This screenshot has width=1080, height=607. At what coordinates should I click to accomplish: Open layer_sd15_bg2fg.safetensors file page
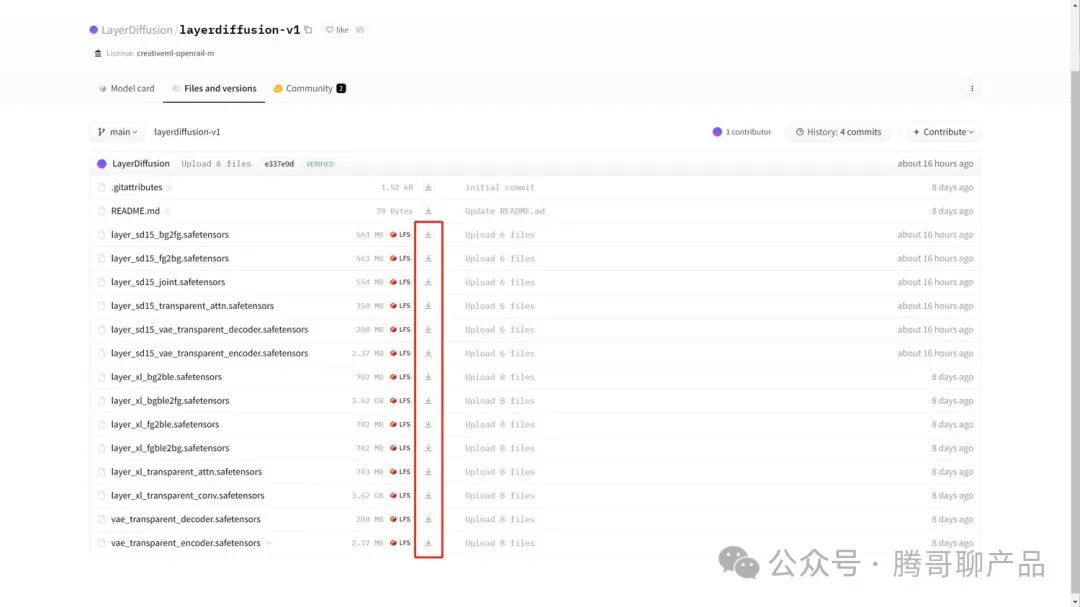(x=169, y=235)
